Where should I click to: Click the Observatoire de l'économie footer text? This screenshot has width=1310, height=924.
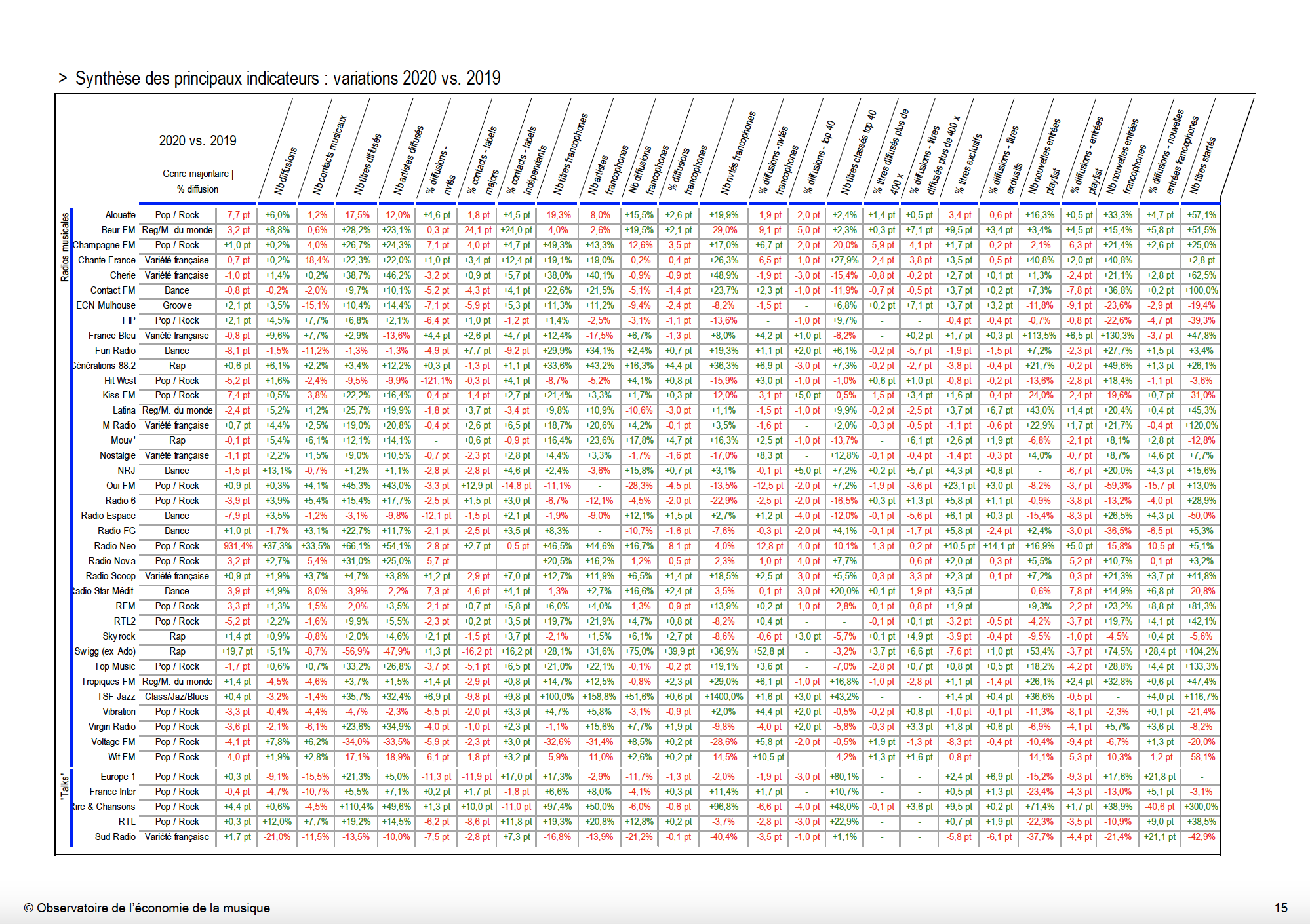click(147, 908)
